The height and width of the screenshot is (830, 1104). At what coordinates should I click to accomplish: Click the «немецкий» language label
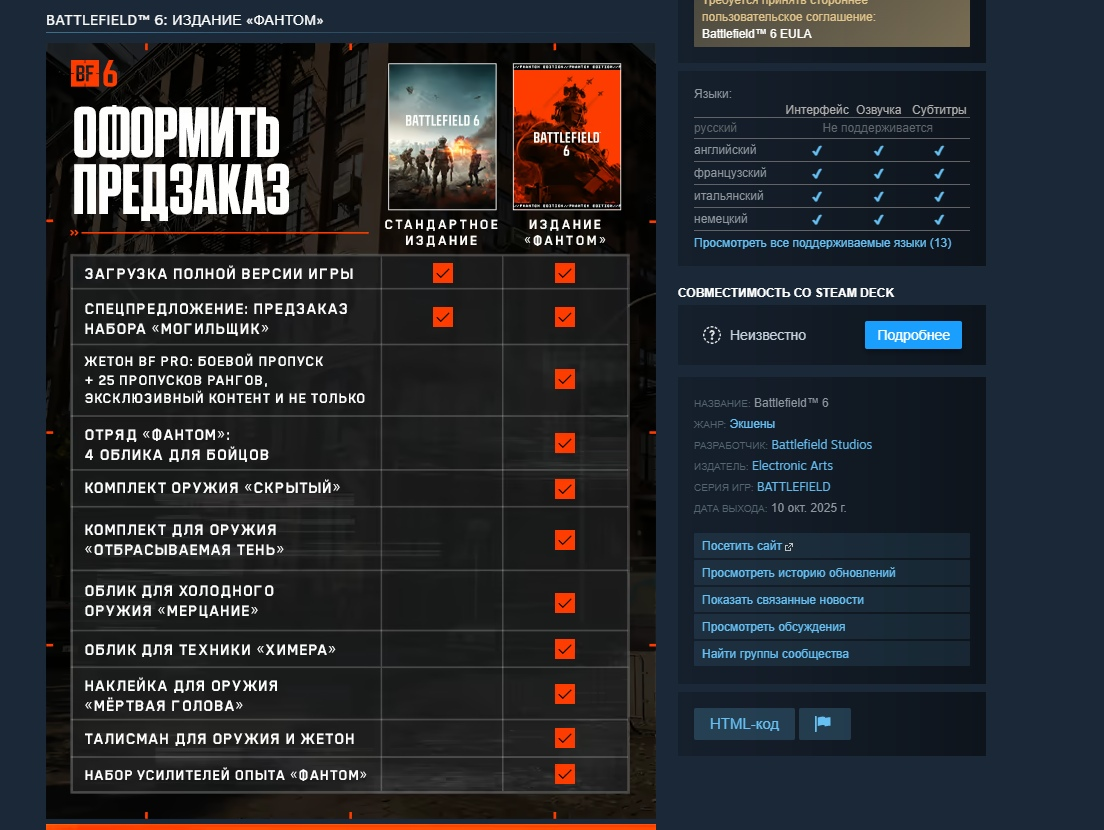[x=720, y=219]
